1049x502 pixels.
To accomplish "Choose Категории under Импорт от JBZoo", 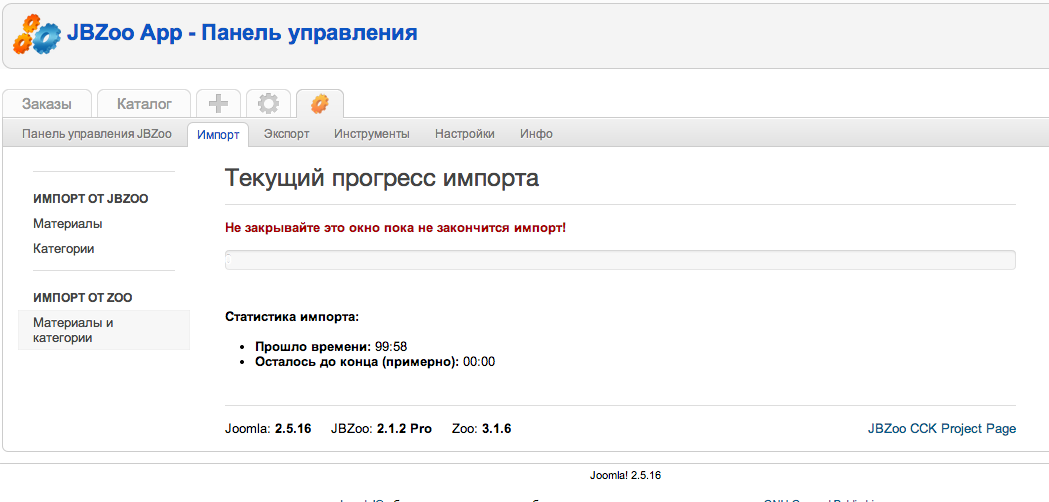I will click(x=64, y=249).
